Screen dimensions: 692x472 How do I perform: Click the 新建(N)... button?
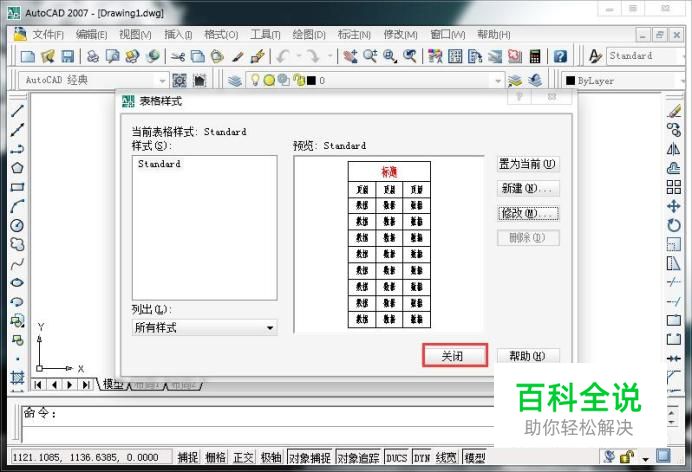pos(528,188)
